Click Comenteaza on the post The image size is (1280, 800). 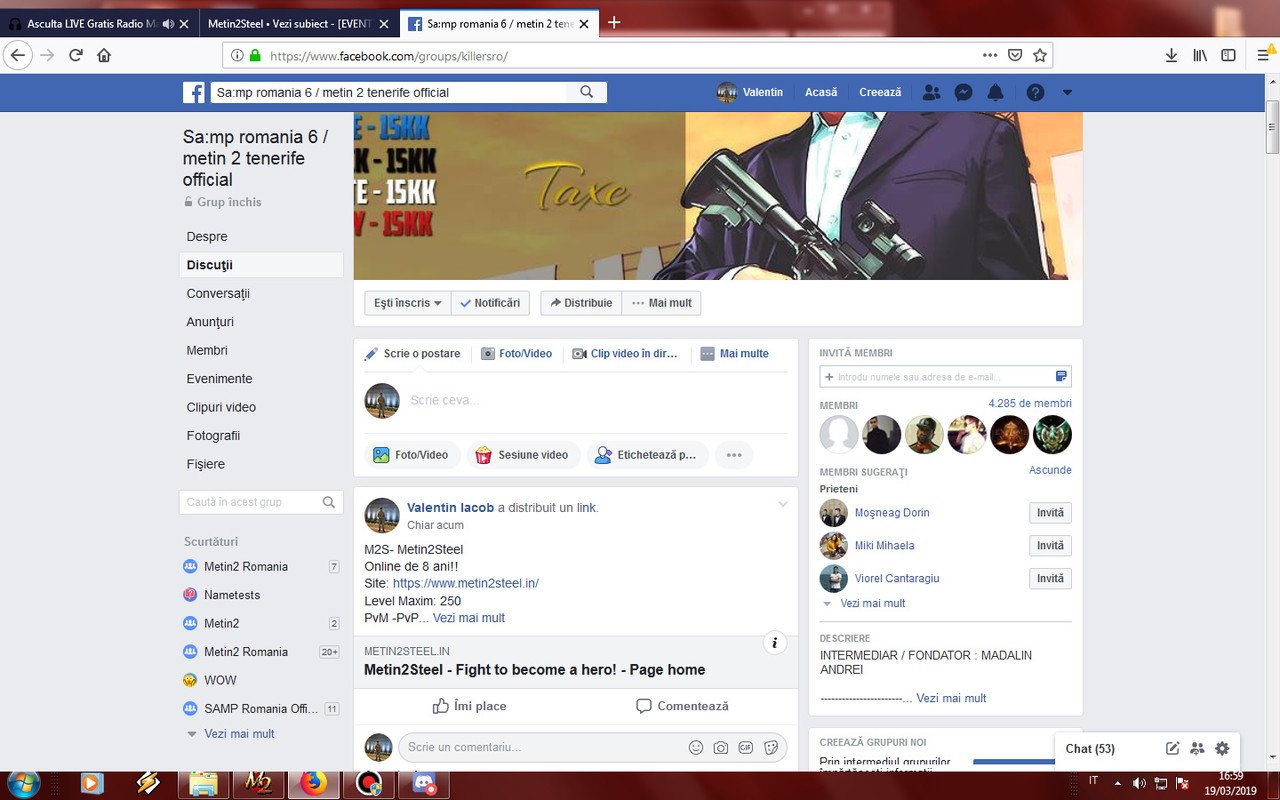(683, 706)
